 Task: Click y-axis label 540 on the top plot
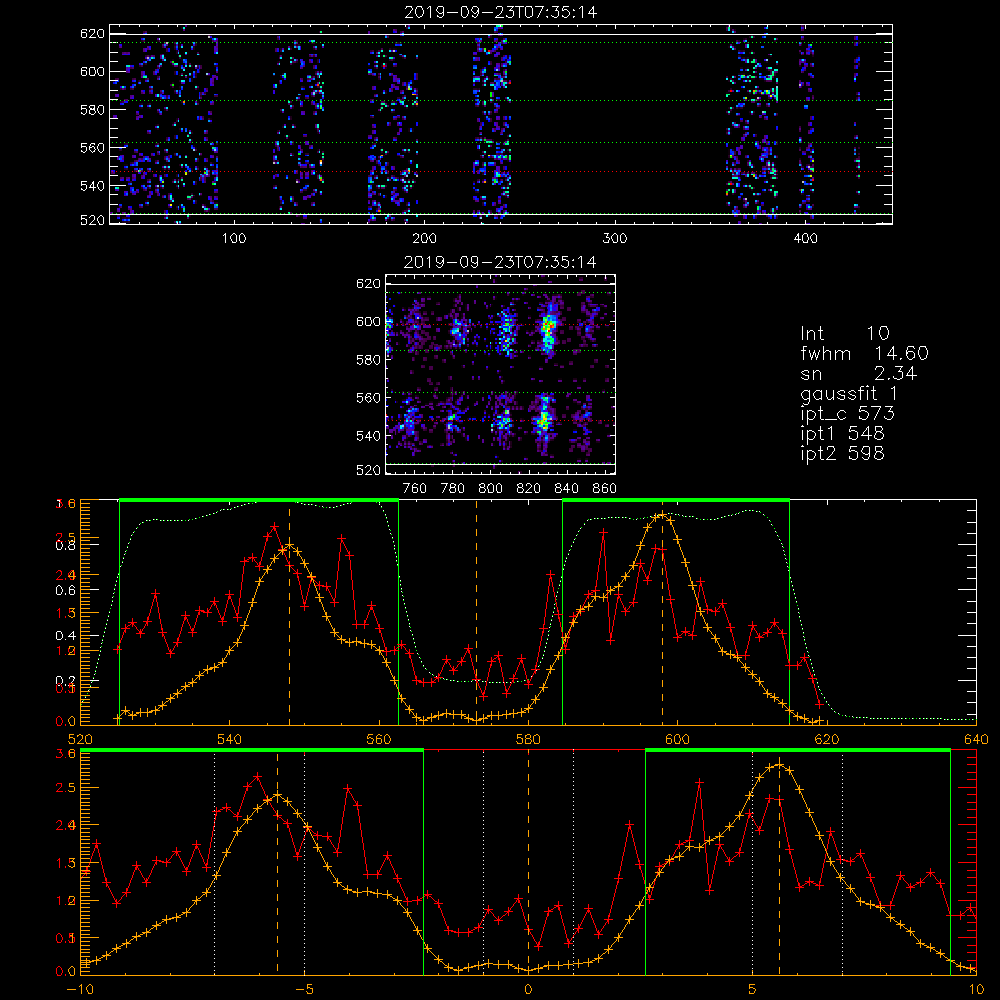click(x=92, y=186)
